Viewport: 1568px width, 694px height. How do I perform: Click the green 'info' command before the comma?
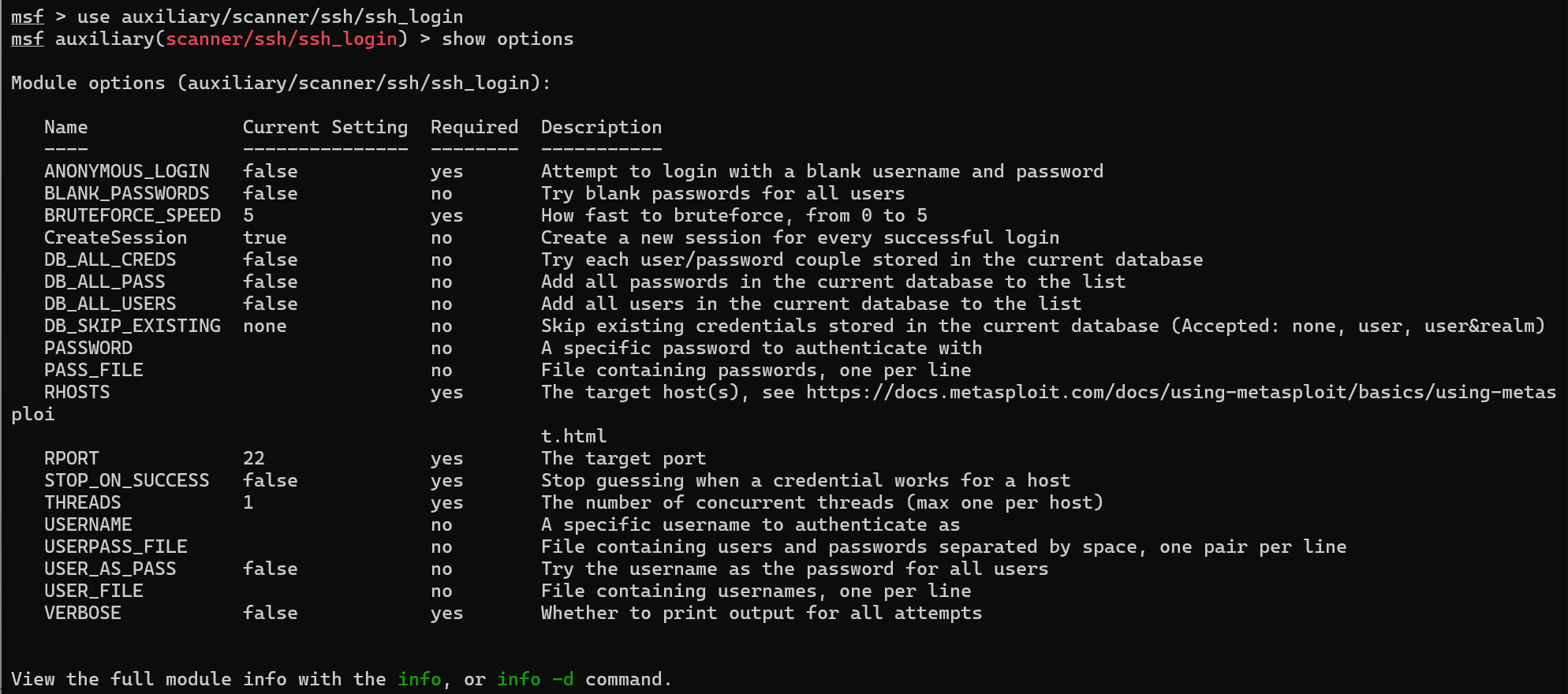click(420, 679)
